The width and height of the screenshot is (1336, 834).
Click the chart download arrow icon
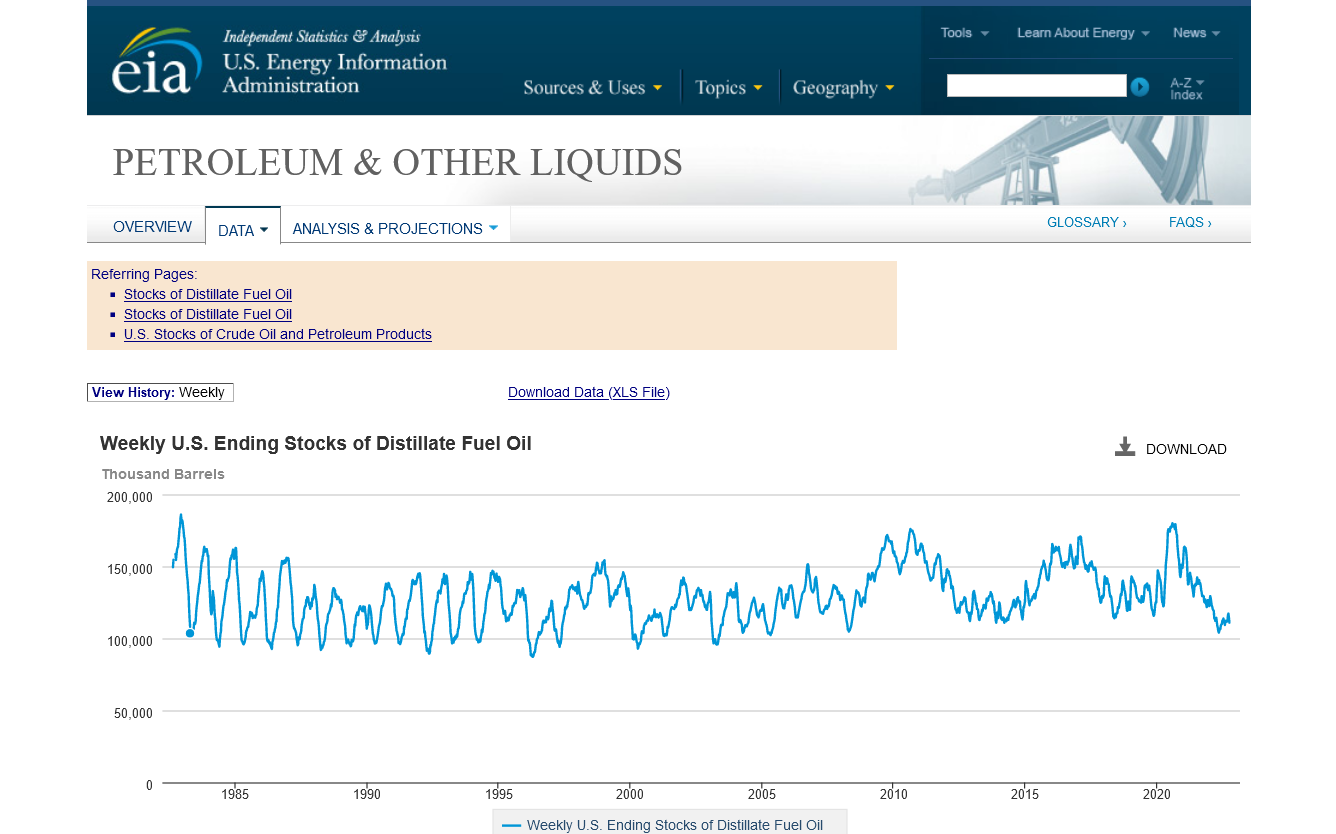click(x=1125, y=447)
